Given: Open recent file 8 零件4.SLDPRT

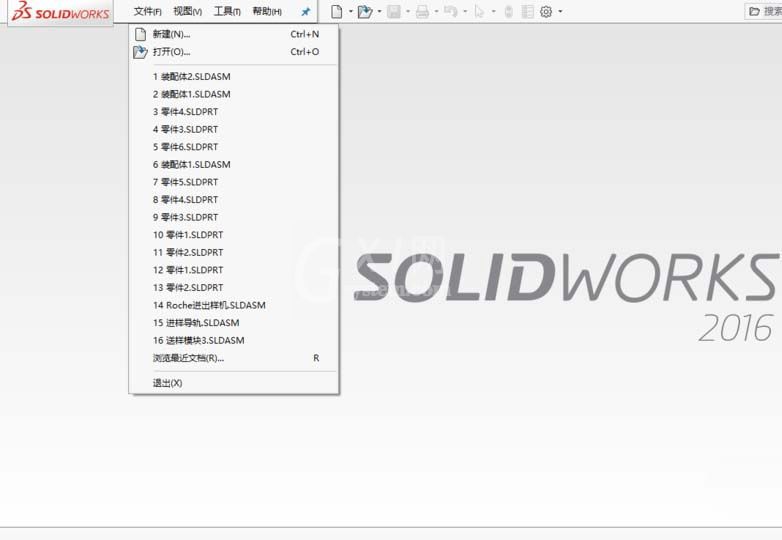Looking at the screenshot, I should pos(234,199).
